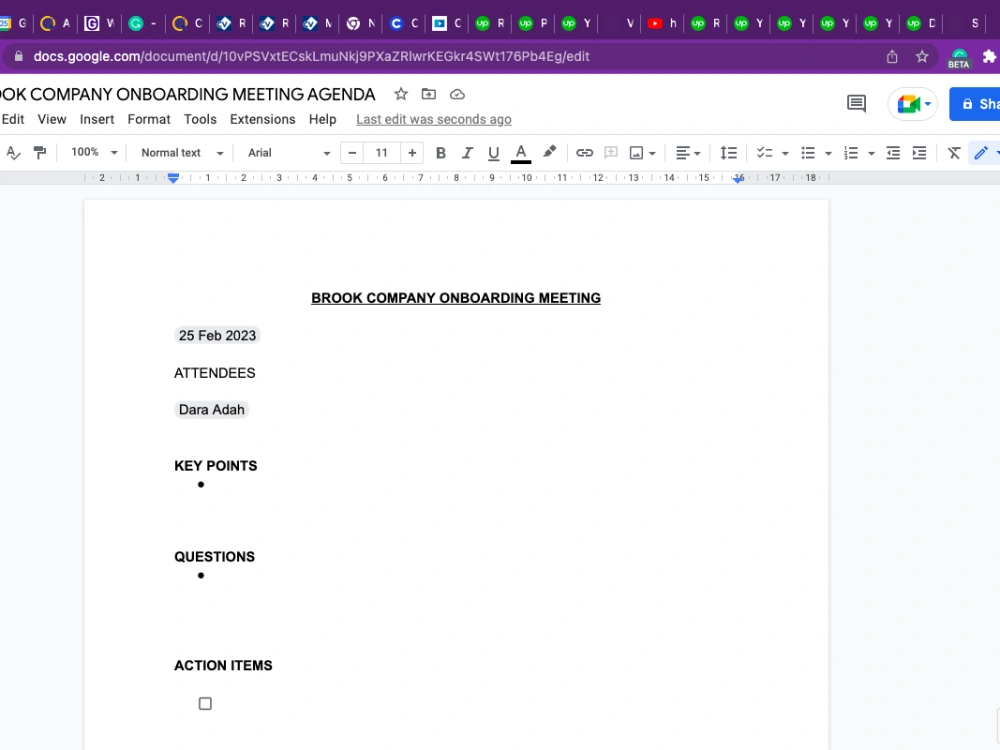Click the ATTENDEES text

(x=214, y=373)
